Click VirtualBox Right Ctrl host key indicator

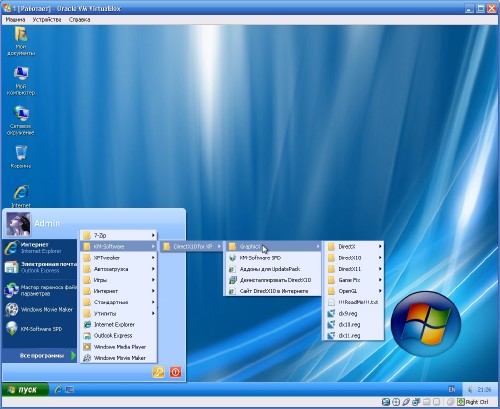pyautogui.click(x=473, y=402)
